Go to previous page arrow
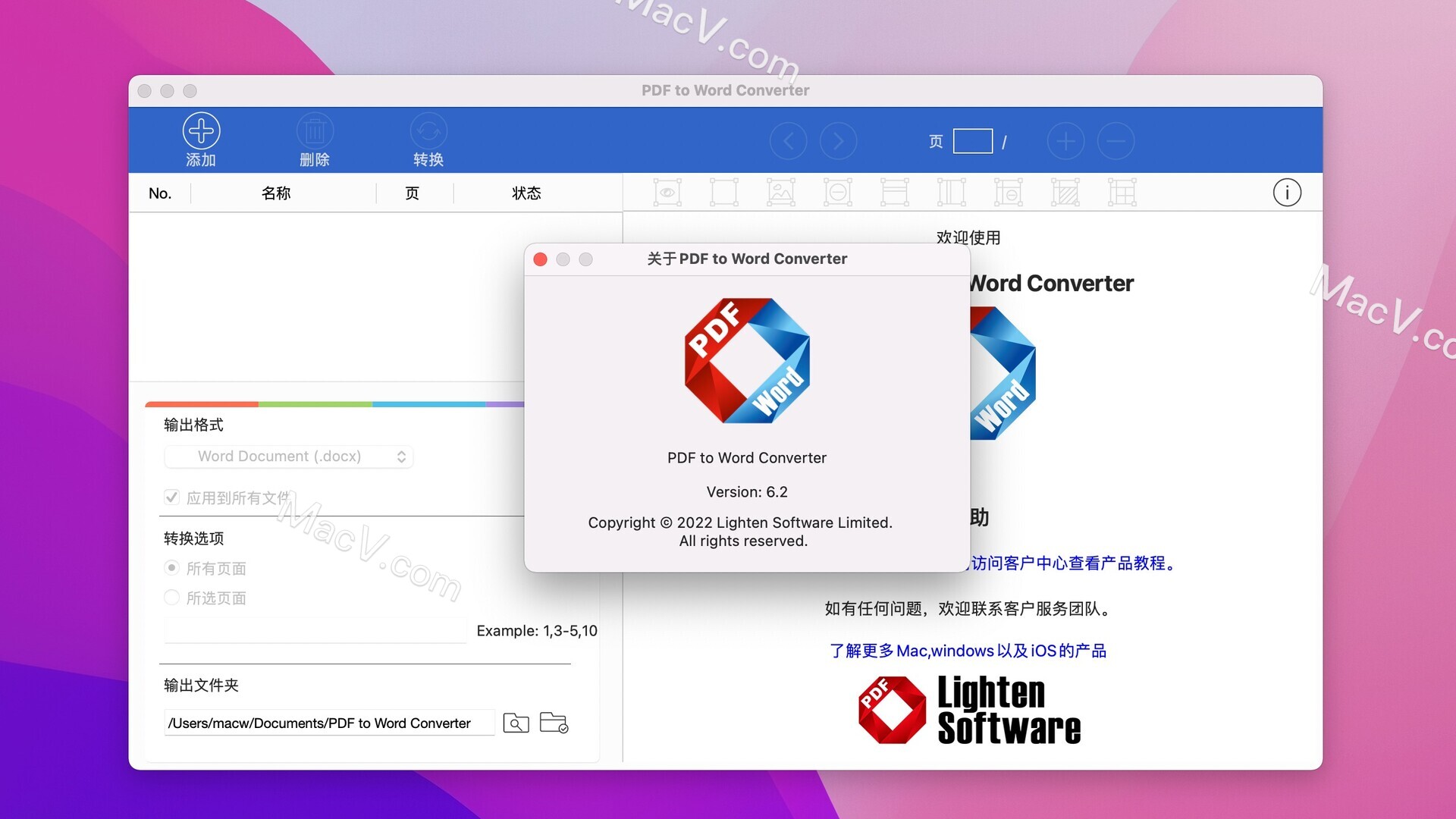Viewport: 1456px width, 819px height. coord(789,141)
